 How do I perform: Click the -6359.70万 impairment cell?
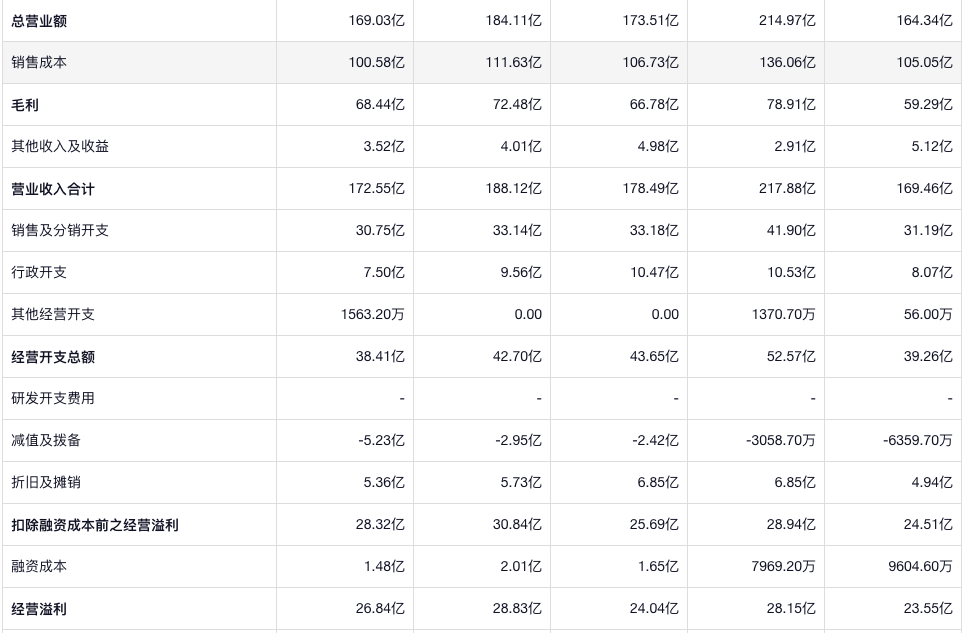tap(917, 440)
